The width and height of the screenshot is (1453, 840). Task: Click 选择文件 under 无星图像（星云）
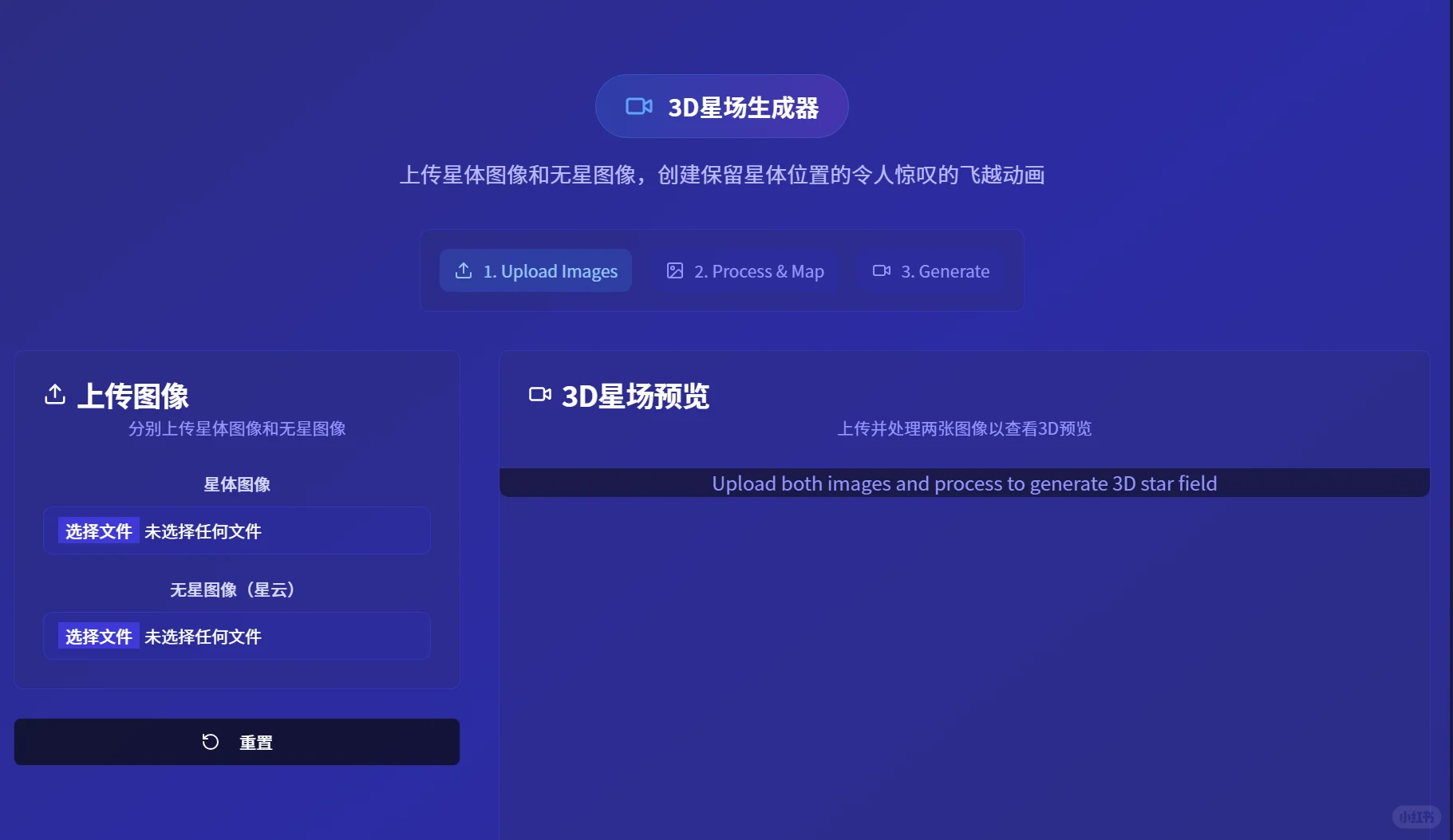[x=97, y=636]
